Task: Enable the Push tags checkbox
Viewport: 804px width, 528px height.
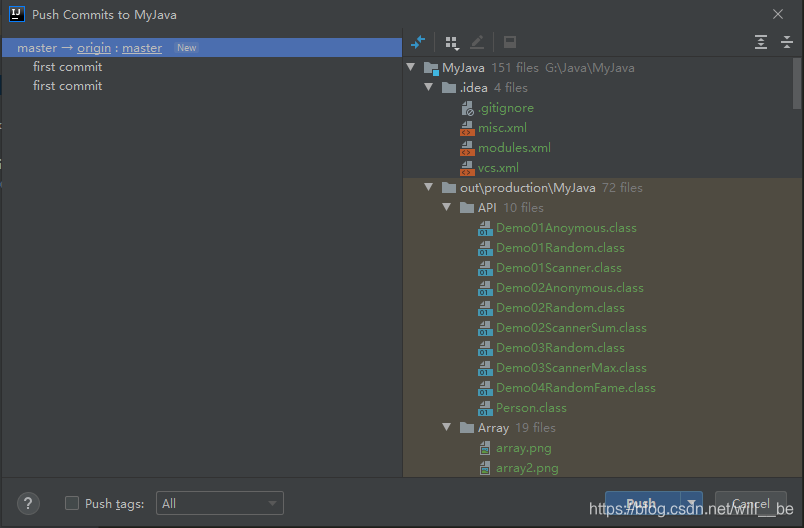Action: coord(72,503)
